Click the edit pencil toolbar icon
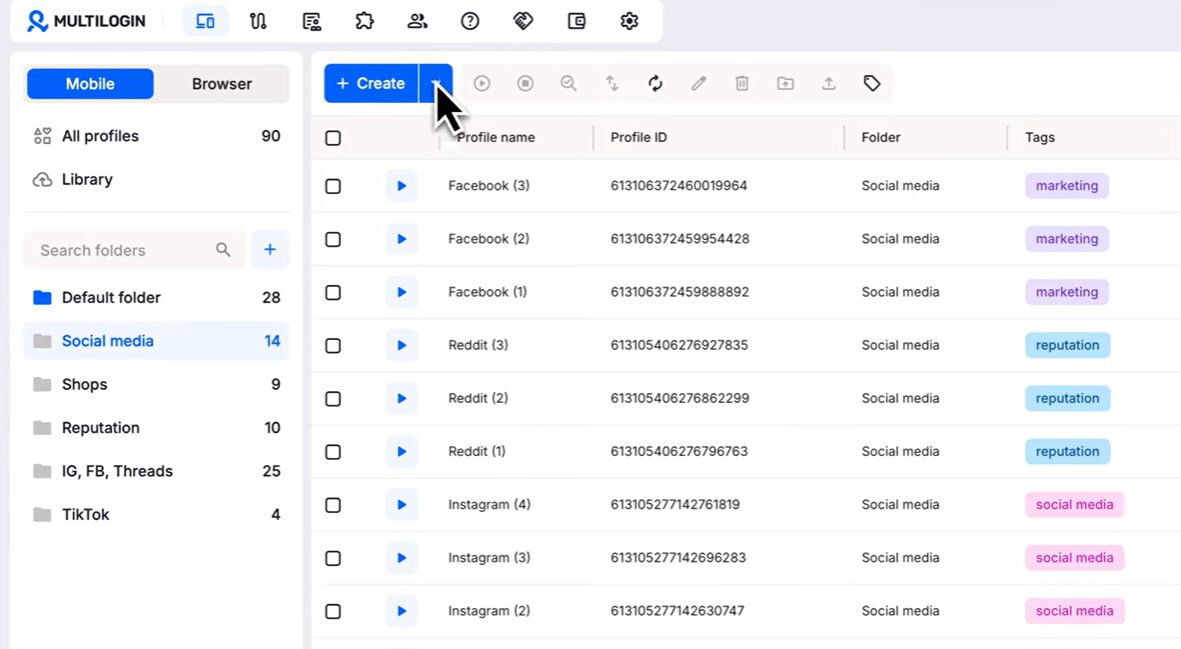Image resolution: width=1181 pixels, height=649 pixels. 699,84
